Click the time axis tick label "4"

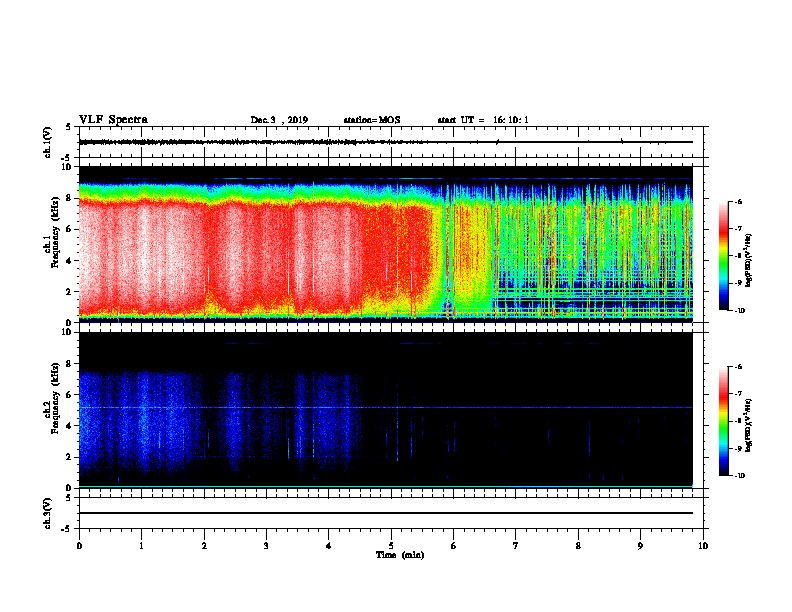pos(329,546)
